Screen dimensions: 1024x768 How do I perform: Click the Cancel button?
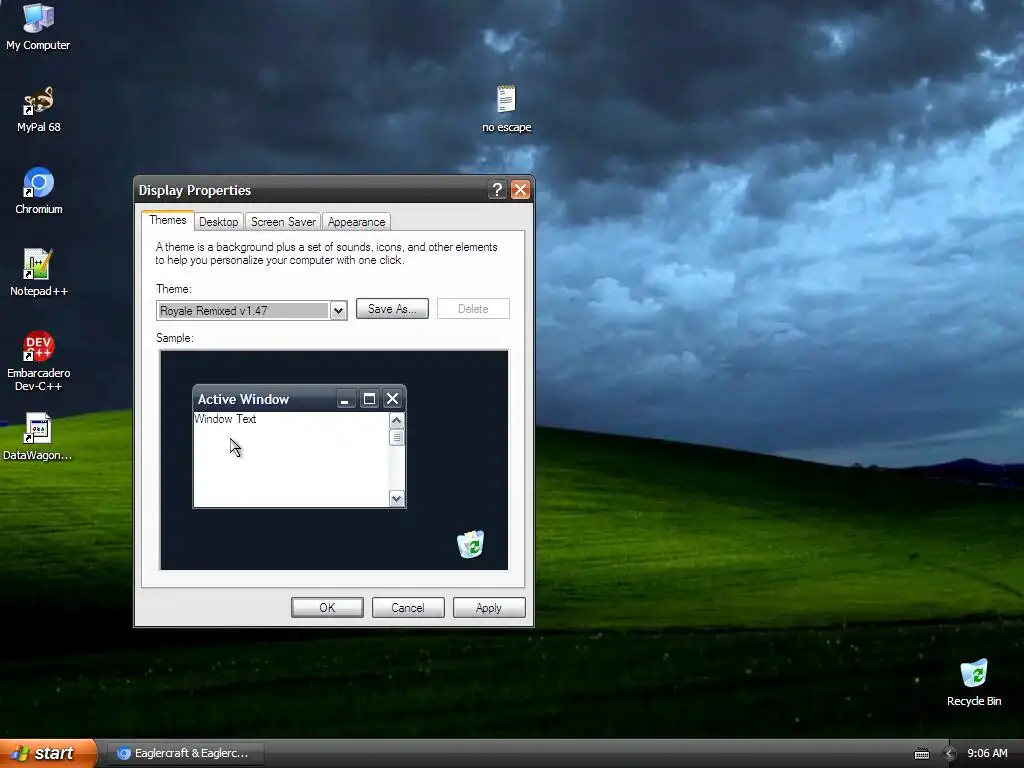pos(408,608)
